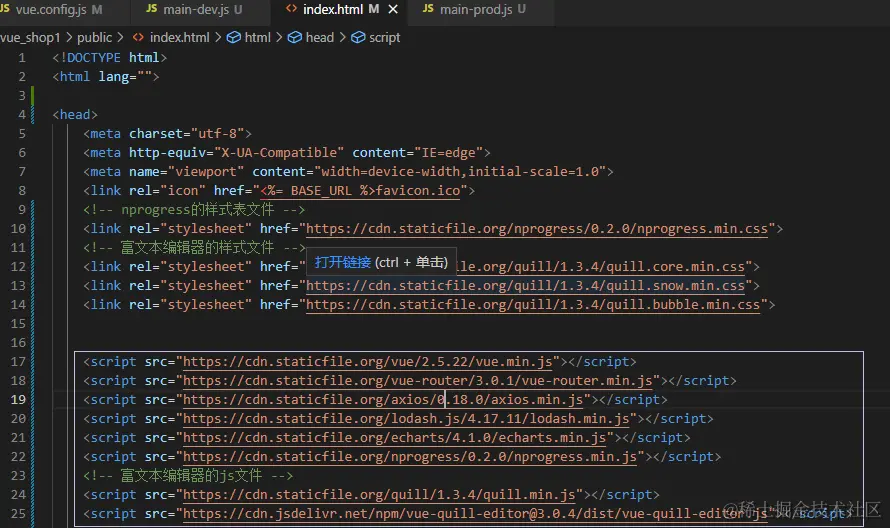890x528 pixels.
Task: Click the cube icon beside script breadcrumb
Action: pyautogui.click(x=358, y=37)
